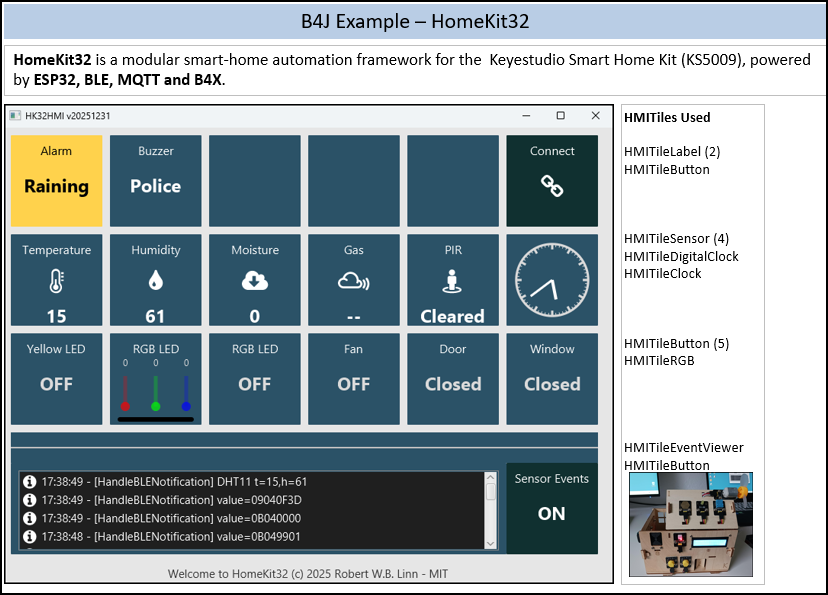Click info icon of DHT11 t=15,h=61 event
The width and height of the screenshot is (828, 595).
(x=30, y=481)
